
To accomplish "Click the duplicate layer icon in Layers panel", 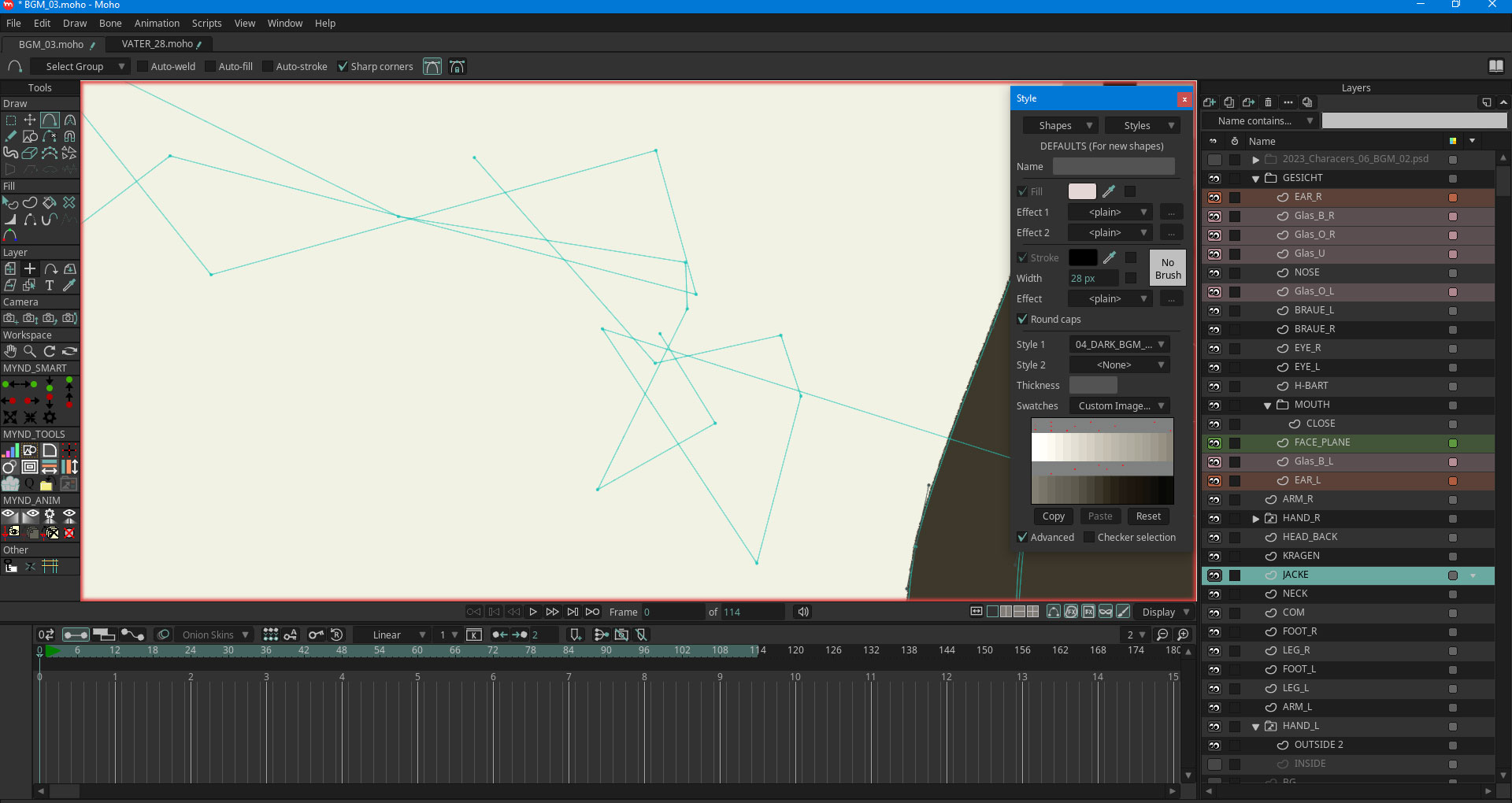I will [1229, 102].
